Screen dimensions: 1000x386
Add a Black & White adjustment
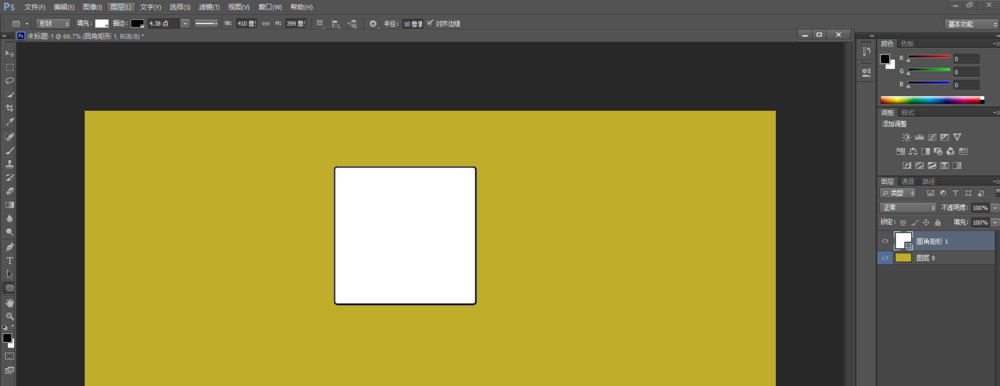click(925, 151)
